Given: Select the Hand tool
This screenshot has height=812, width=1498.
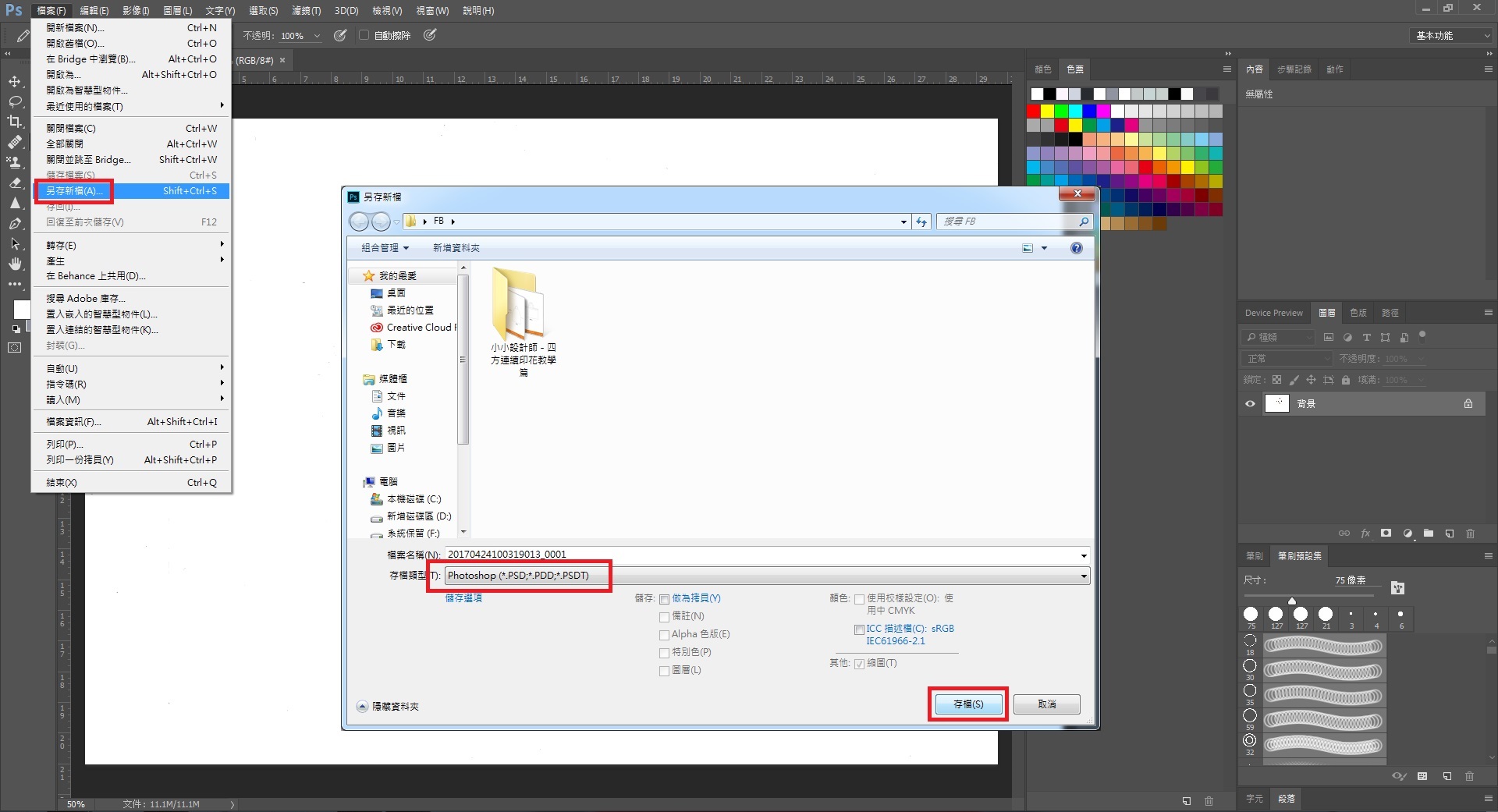Looking at the screenshot, I should pos(15,264).
